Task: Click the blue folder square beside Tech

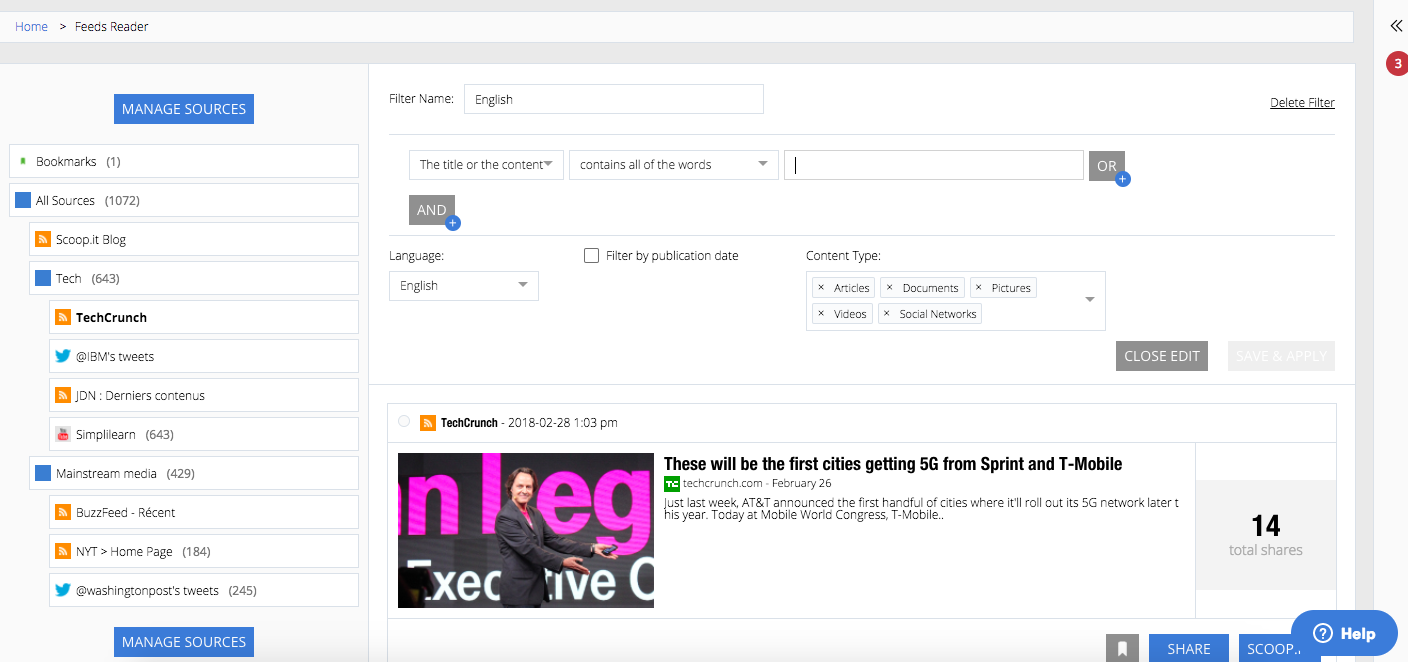Action: 43,279
